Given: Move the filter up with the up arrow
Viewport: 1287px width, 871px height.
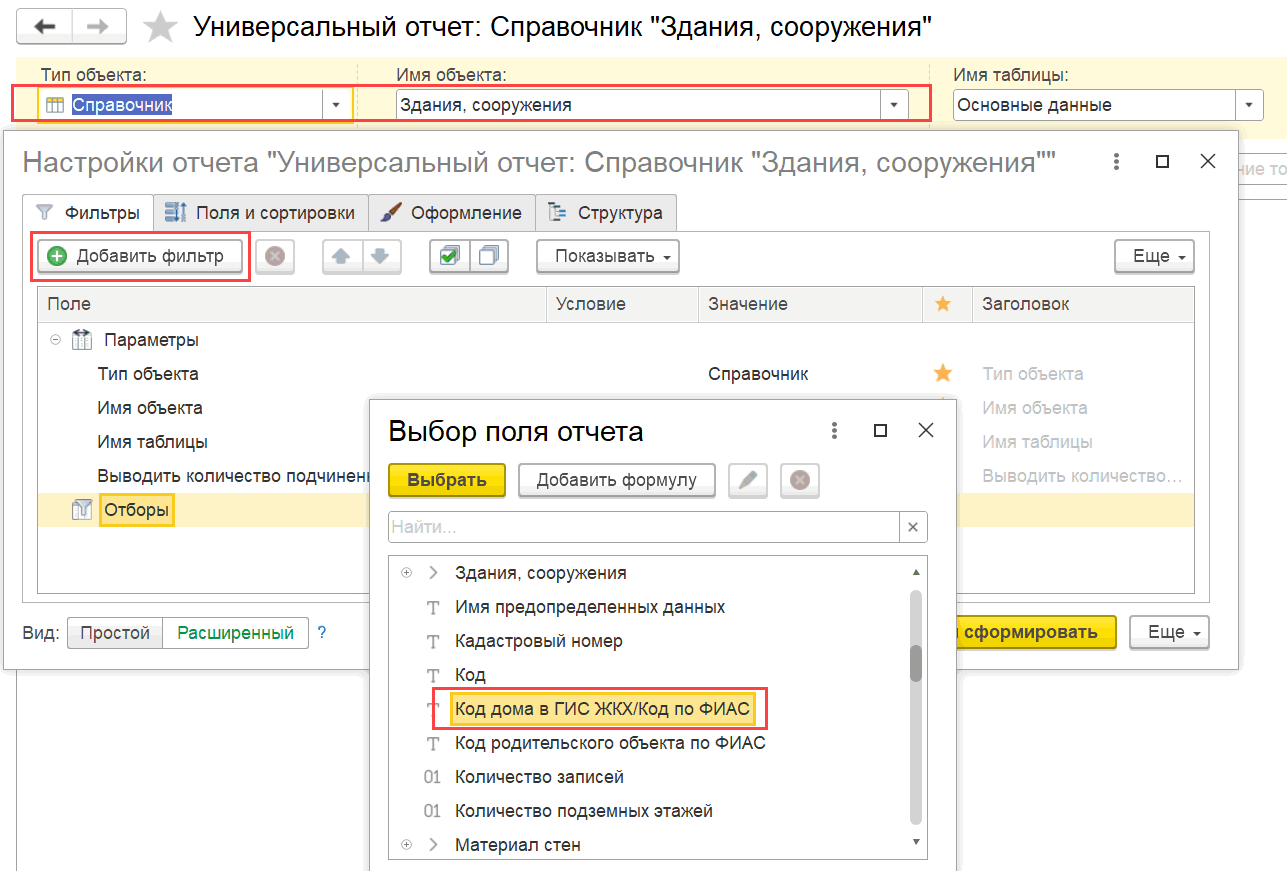Looking at the screenshot, I should tap(341, 256).
